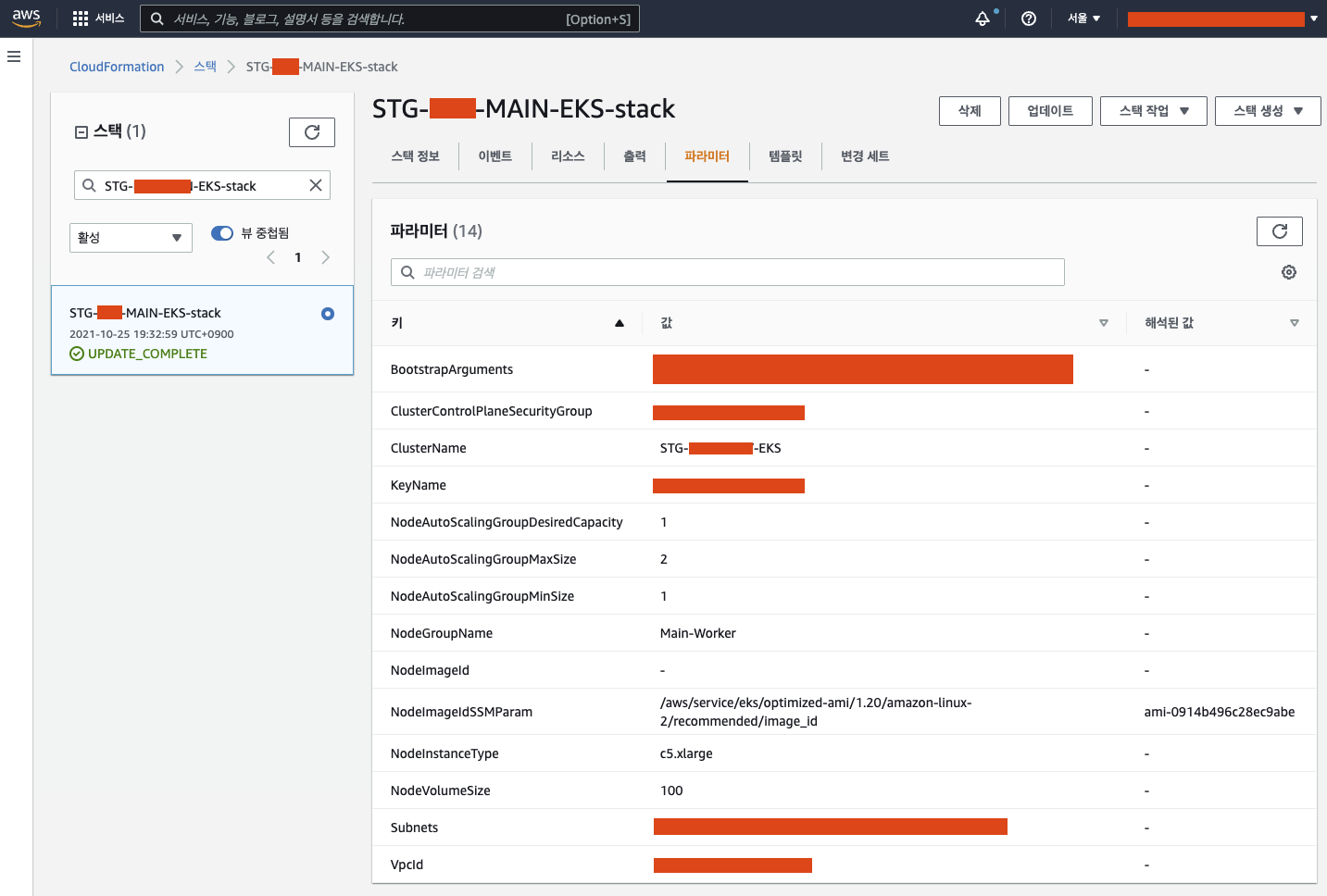Refresh the parameters table
The height and width of the screenshot is (896, 1327).
click(x=1280, y=231)
